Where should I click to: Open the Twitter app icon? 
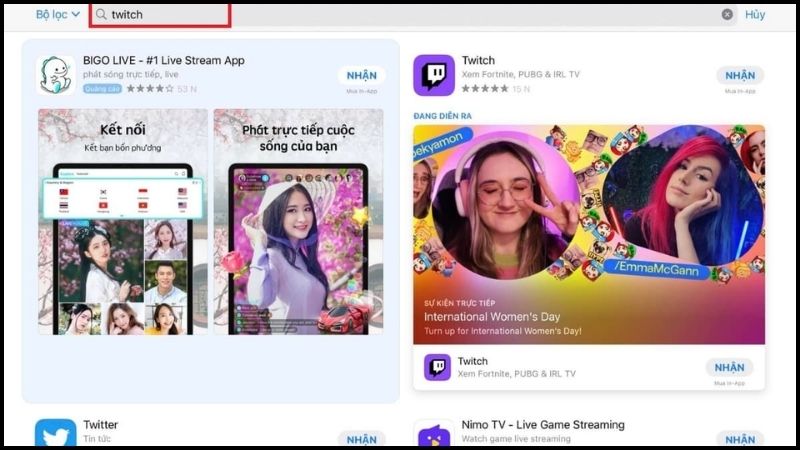[56, 434]
